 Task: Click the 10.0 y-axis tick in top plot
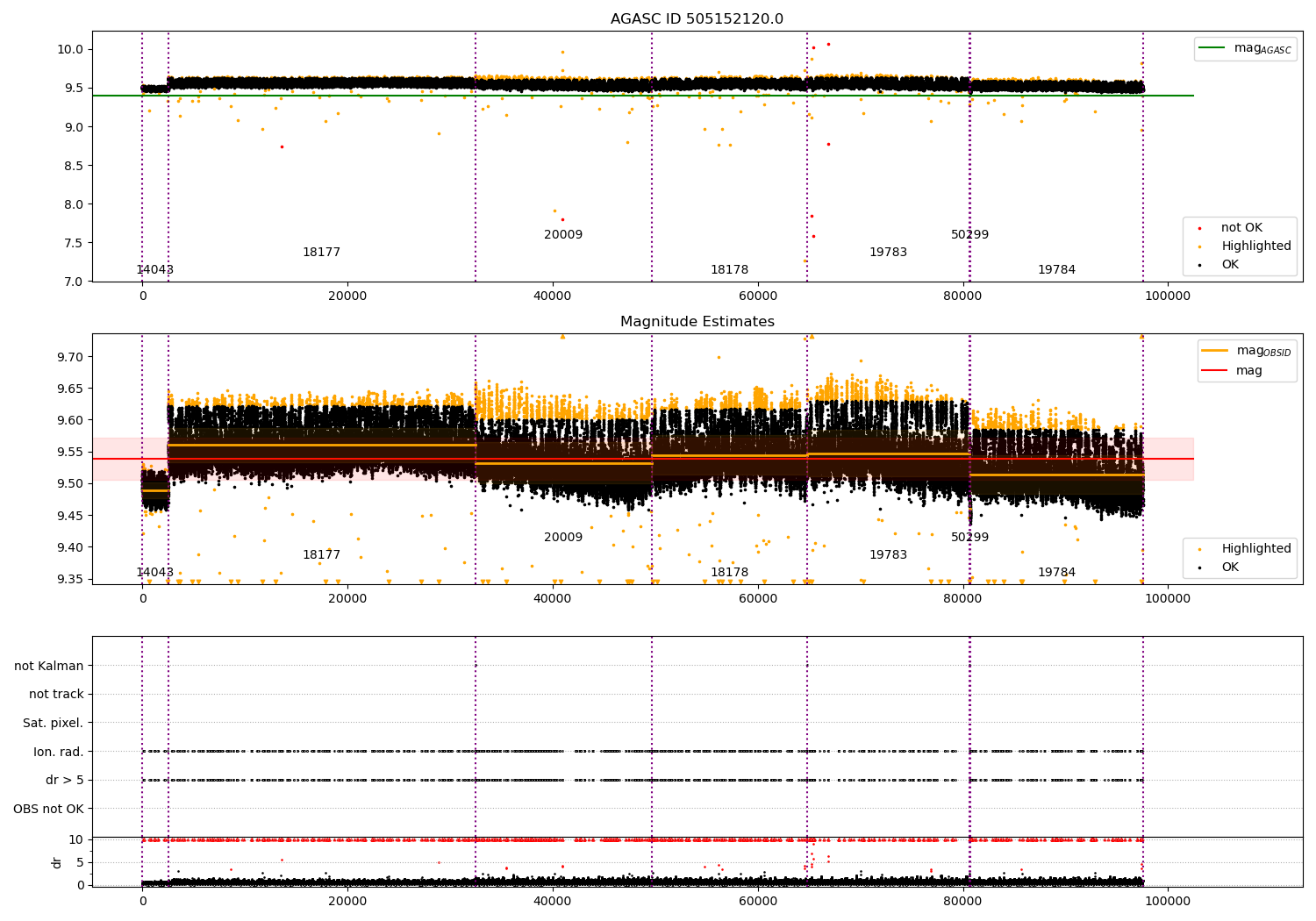tap(68, 49)
